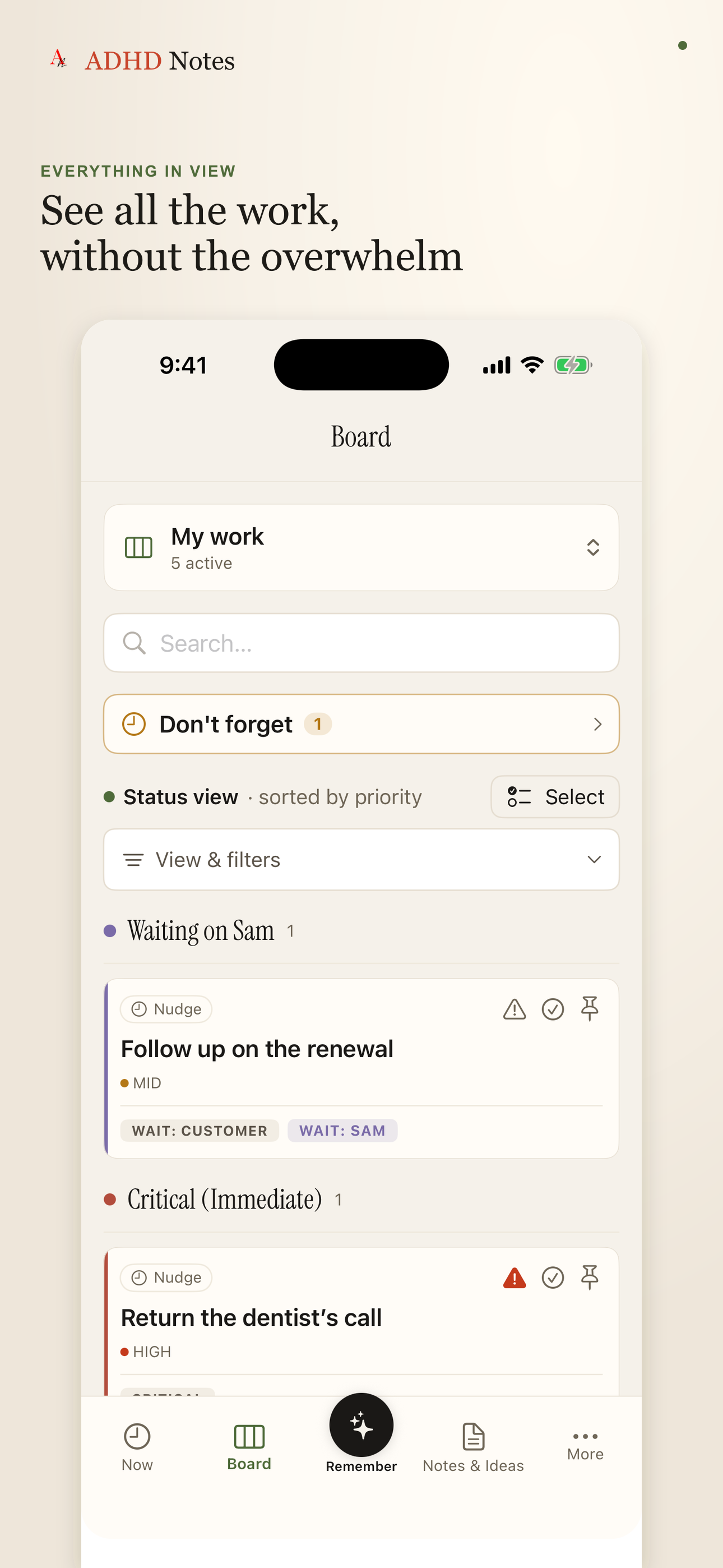Toggle Nudge on the renewal card

point(166,1009)
